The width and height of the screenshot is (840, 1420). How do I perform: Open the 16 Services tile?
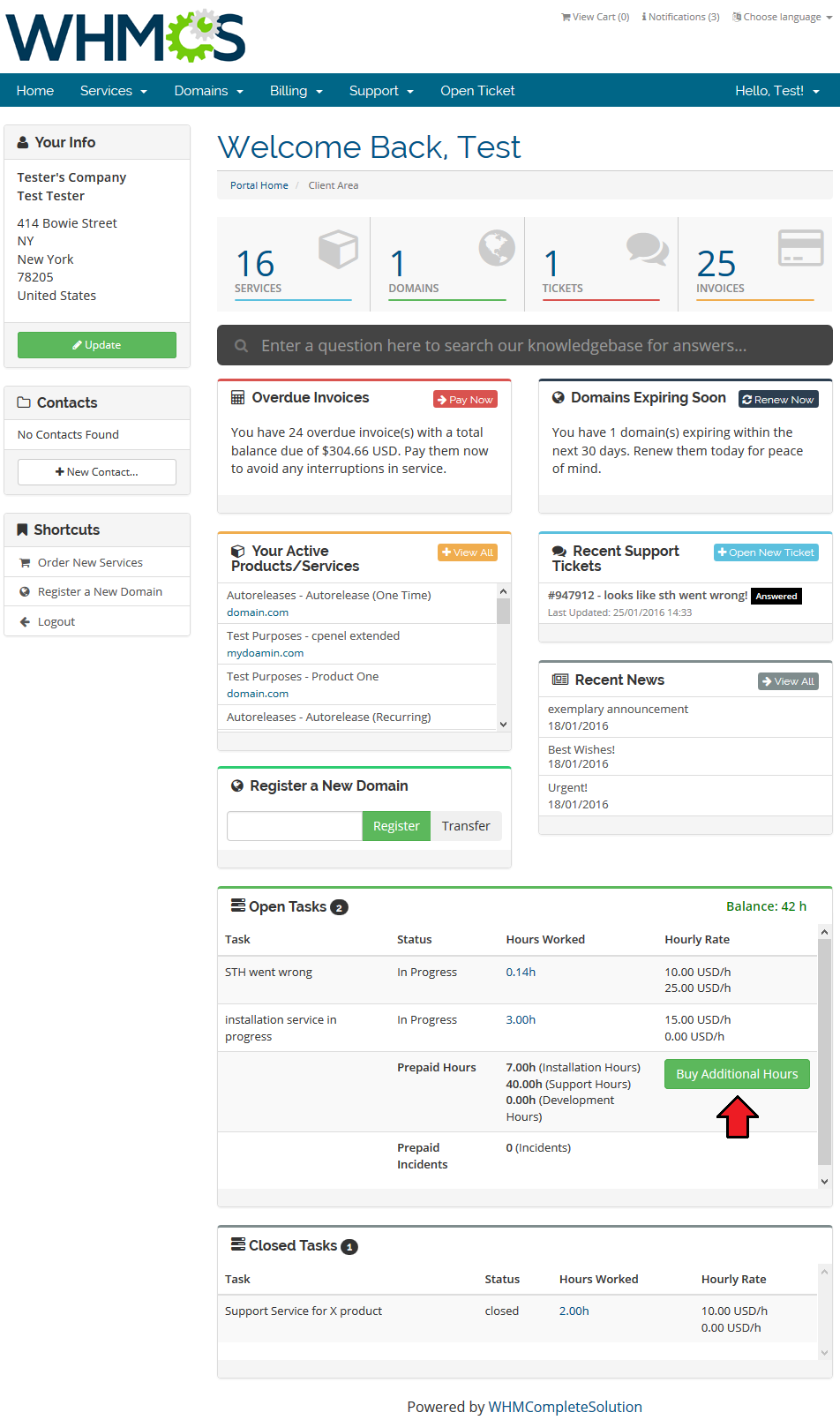pyautogui.click(x=294, y=264)
